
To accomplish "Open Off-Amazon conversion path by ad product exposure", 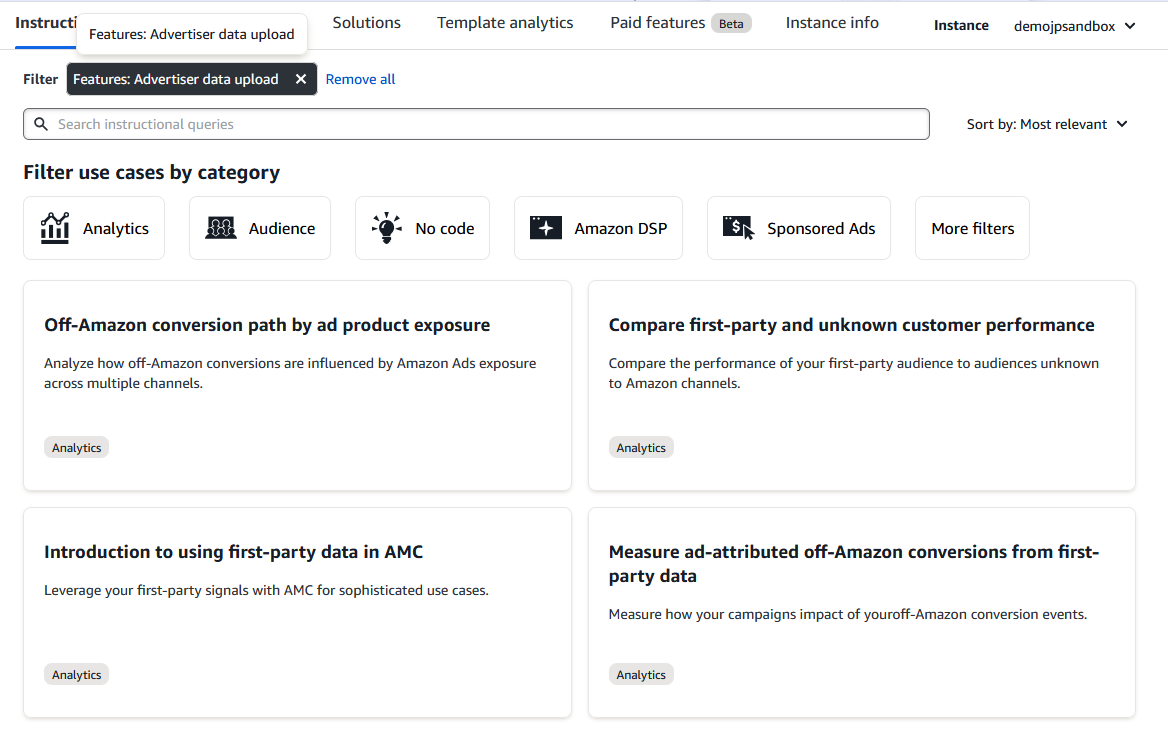I will coord(267,325).
